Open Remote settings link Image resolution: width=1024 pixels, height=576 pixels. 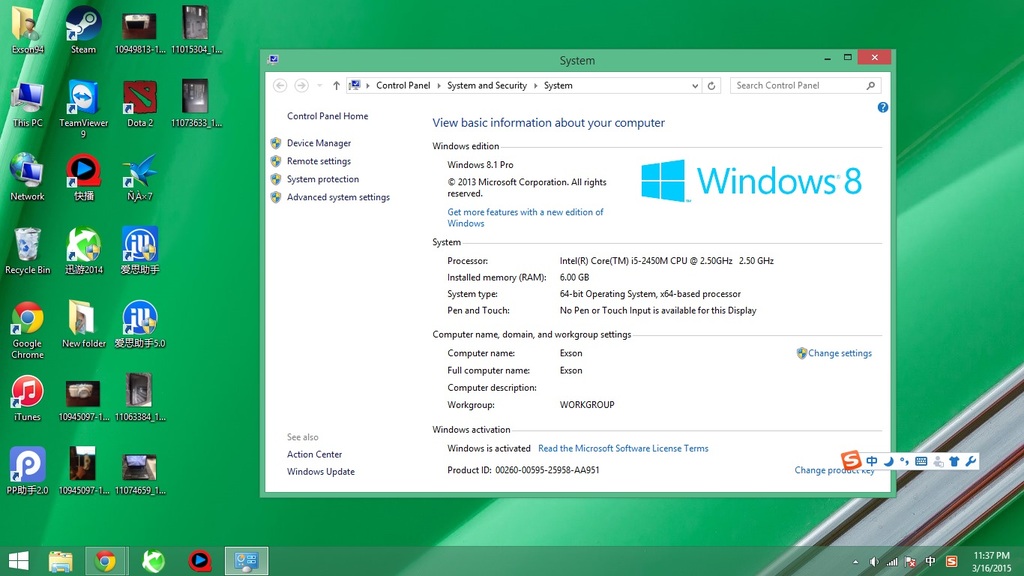click(319, 161)
